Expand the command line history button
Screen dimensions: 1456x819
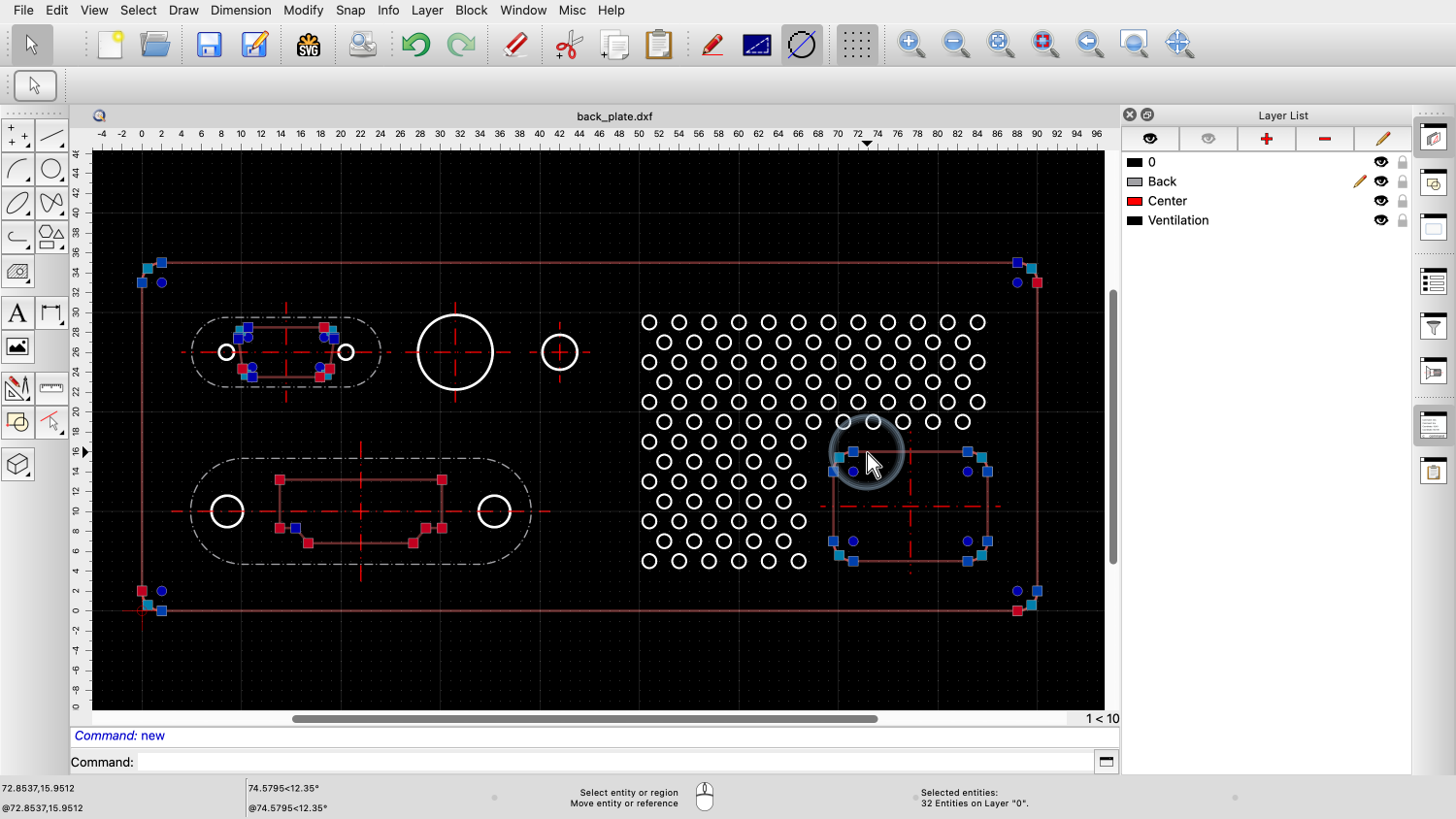coord(1106,762)
